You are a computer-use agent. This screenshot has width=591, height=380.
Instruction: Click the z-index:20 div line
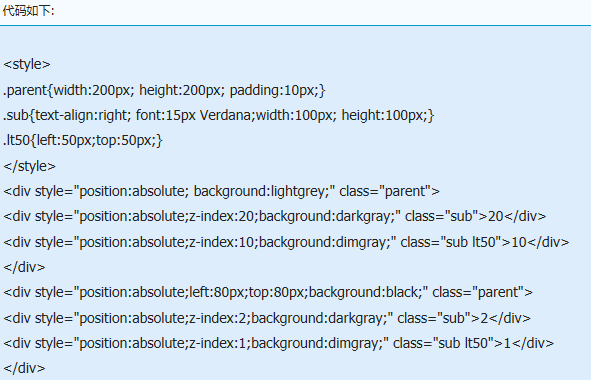pos(275,217)
